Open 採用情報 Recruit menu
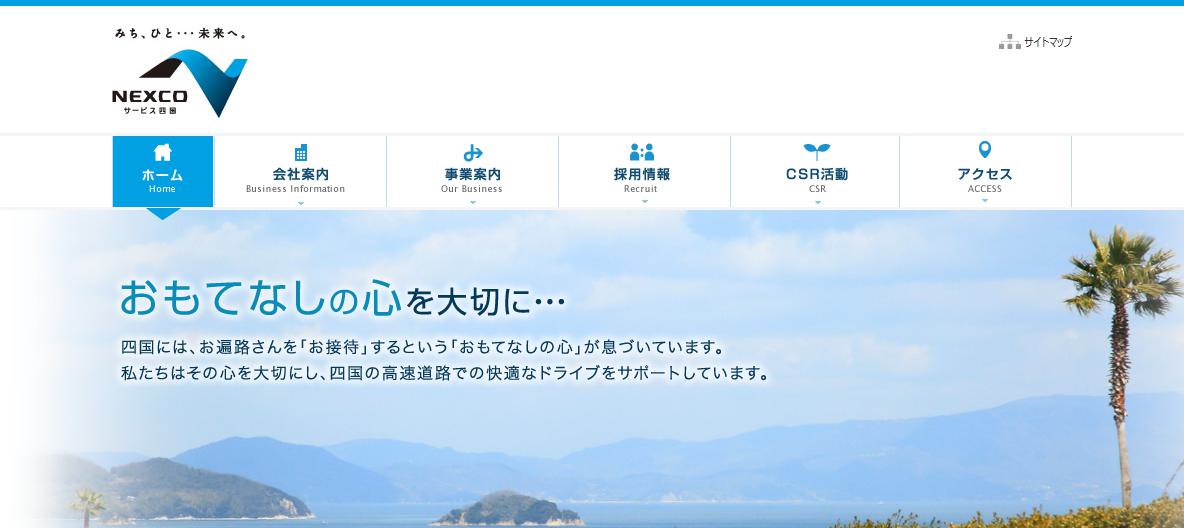This screenshot has width=1184, height=528. [x=644, y=171]
